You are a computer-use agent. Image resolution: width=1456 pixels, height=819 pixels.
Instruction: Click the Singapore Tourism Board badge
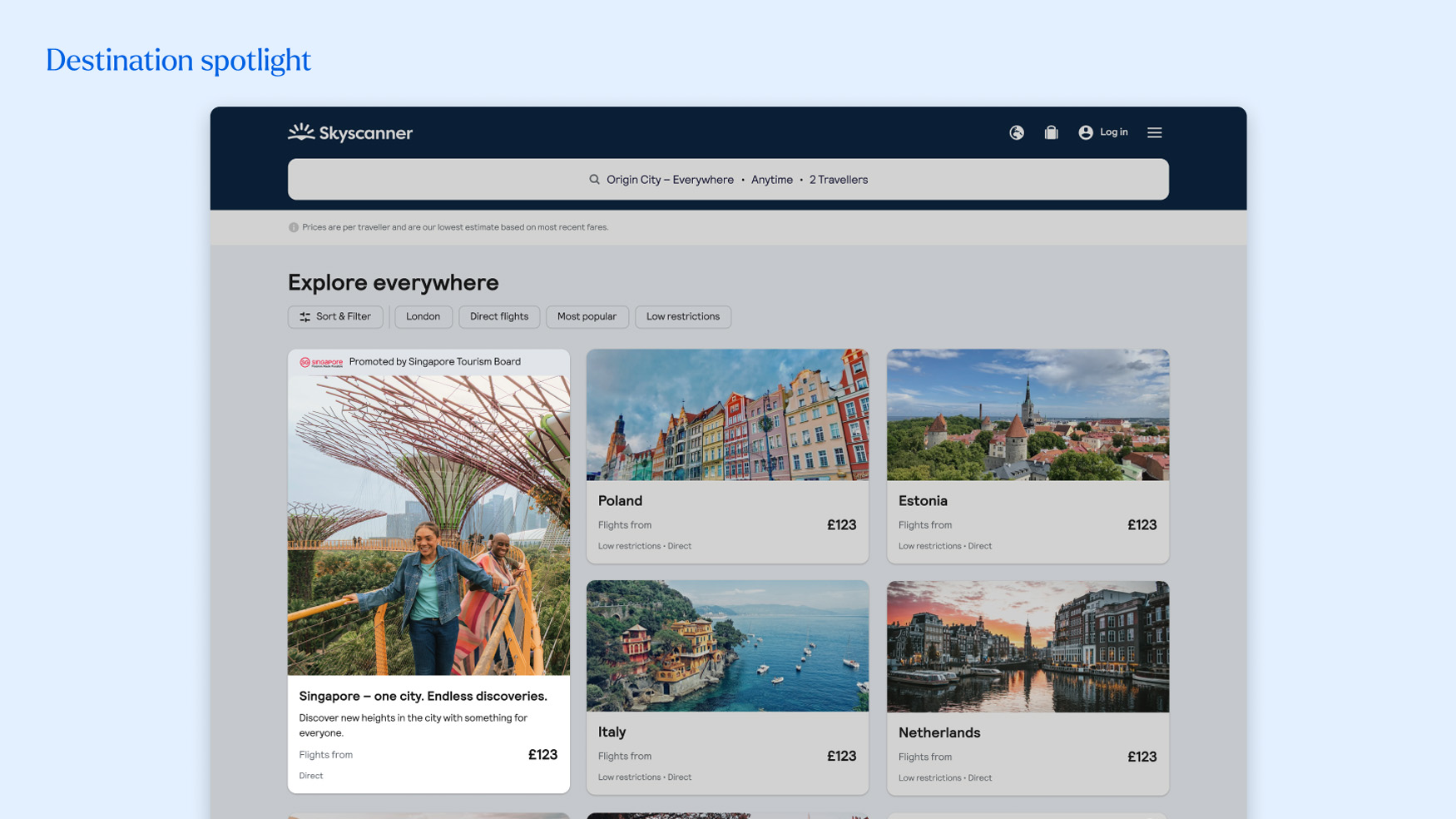[320, 362]
